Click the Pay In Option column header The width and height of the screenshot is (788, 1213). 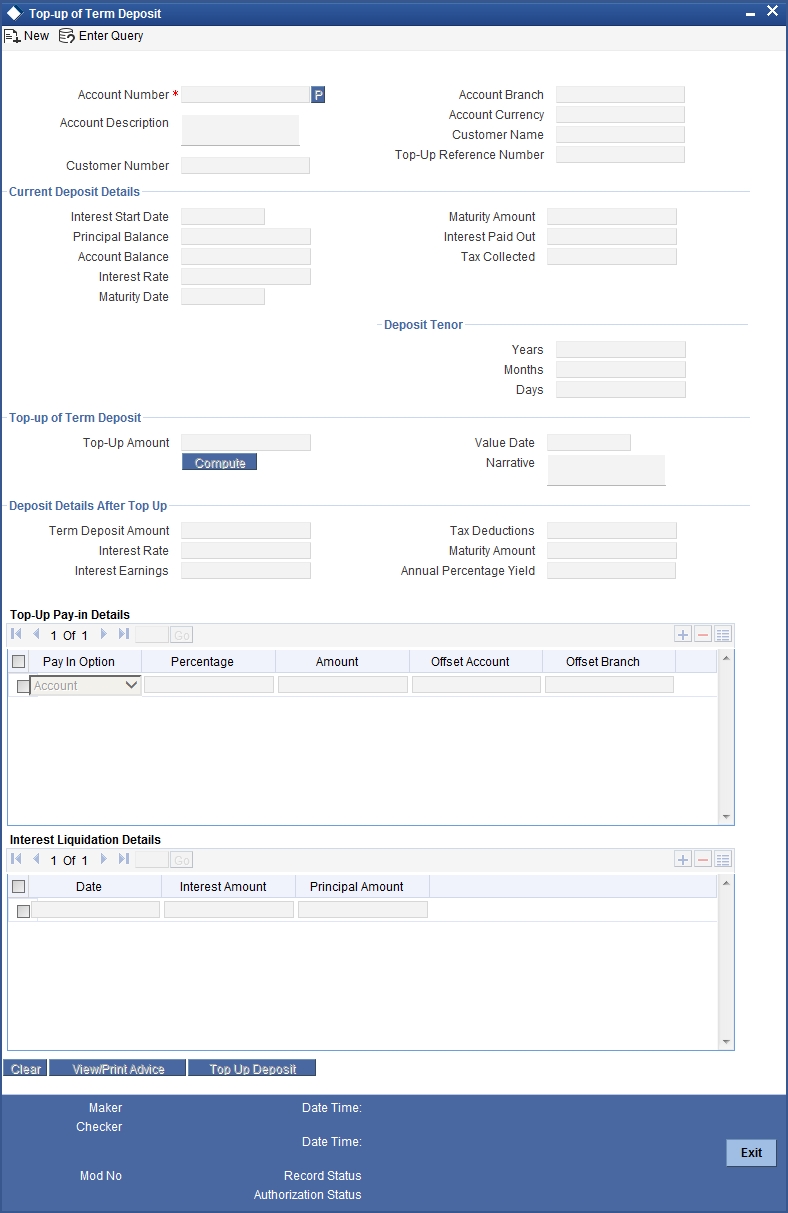(79, 662)
